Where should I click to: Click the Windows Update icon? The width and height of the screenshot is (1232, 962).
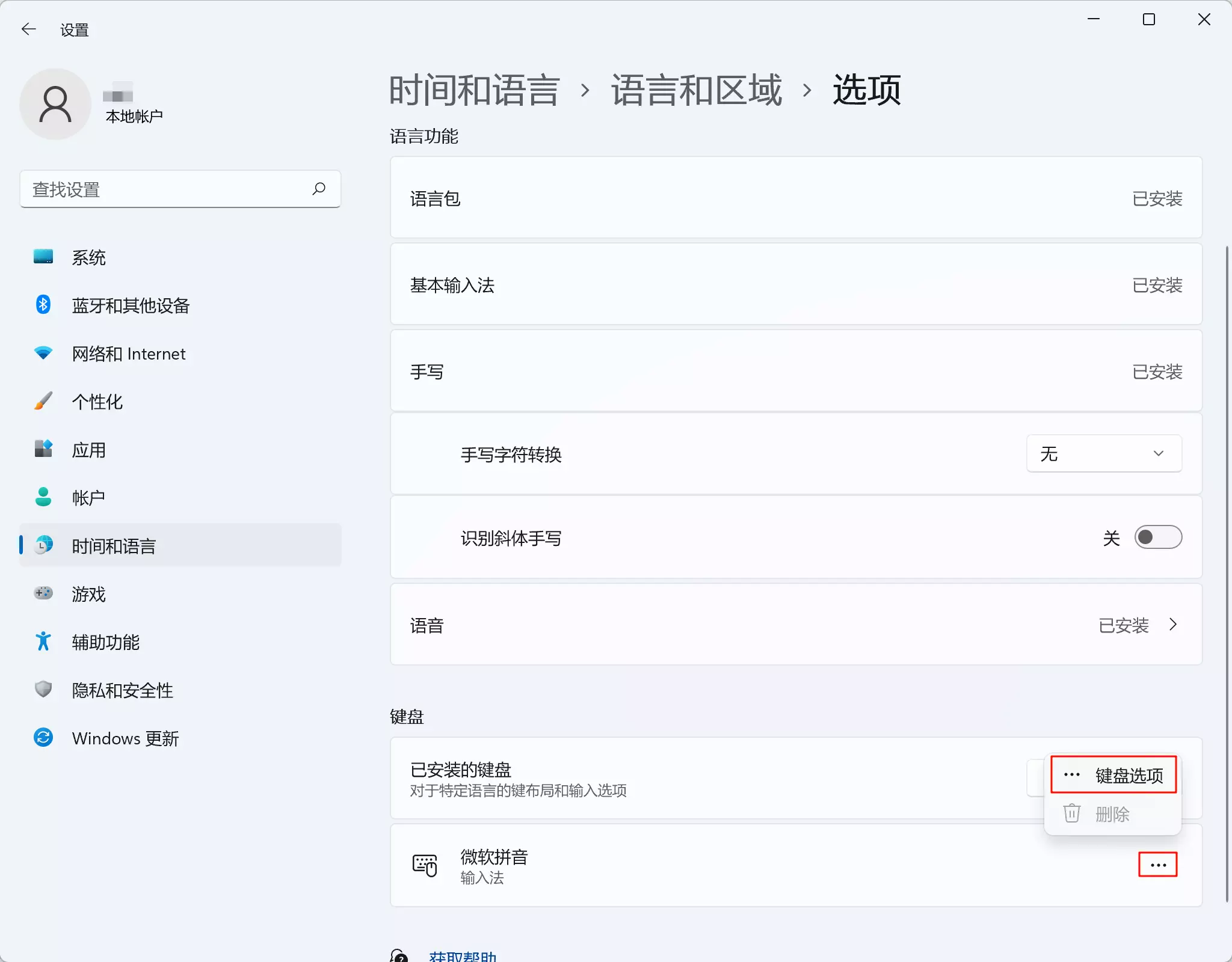click(x=43, y=738)
